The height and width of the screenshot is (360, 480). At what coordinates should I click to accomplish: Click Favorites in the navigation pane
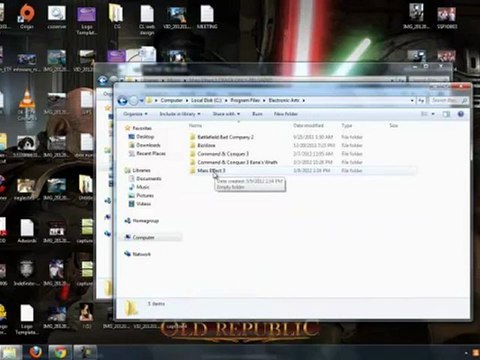tap(142, 128)
